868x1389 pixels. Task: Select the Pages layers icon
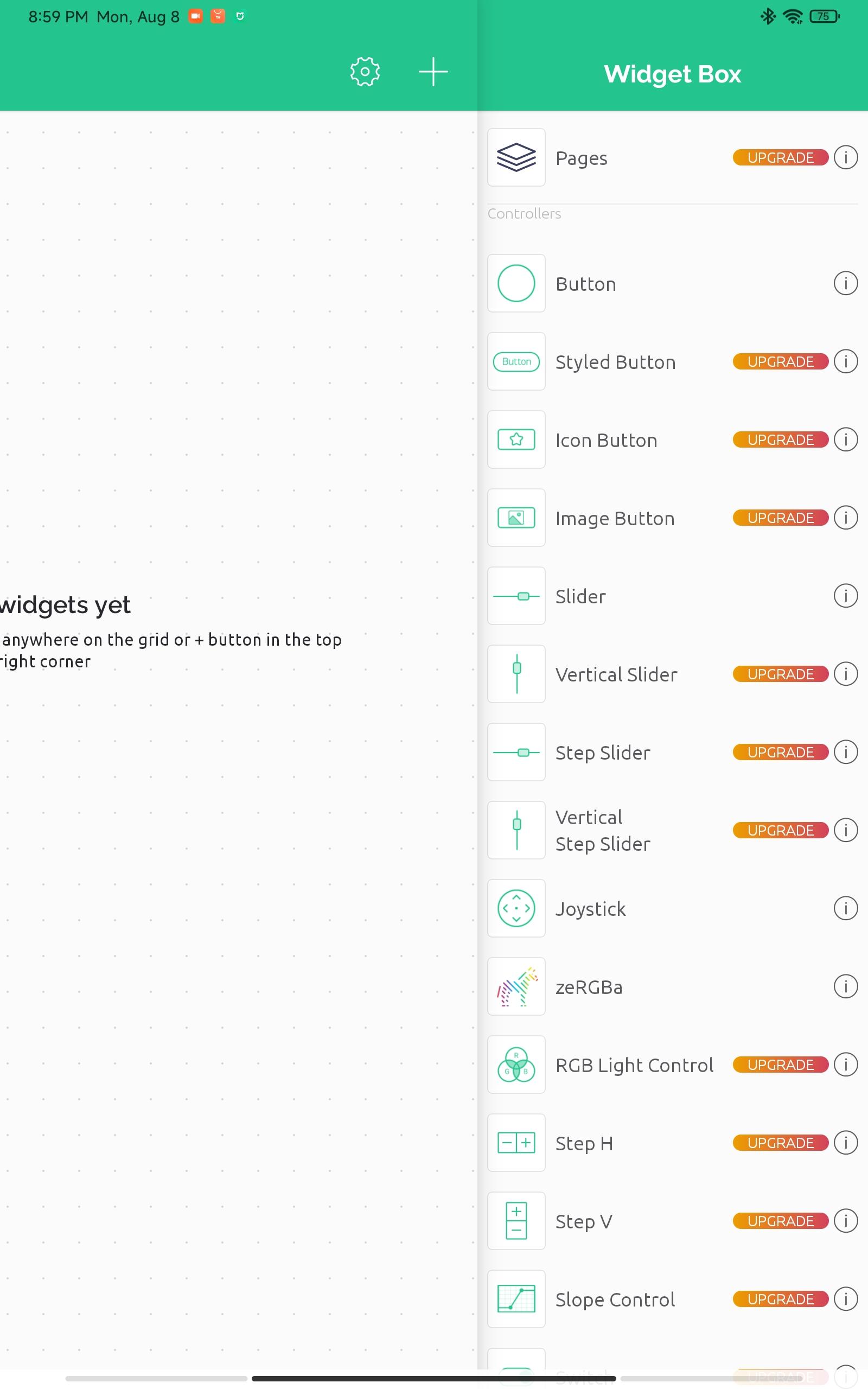coord(516,157)
